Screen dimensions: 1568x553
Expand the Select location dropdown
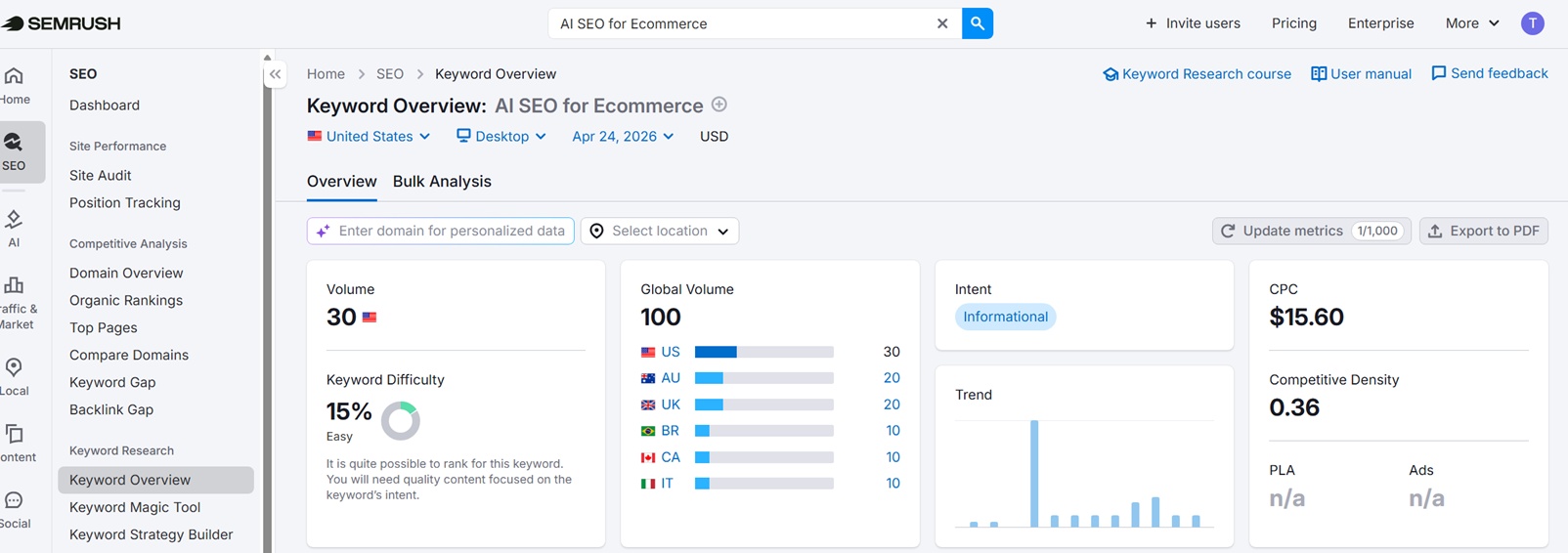pos(660,232)
